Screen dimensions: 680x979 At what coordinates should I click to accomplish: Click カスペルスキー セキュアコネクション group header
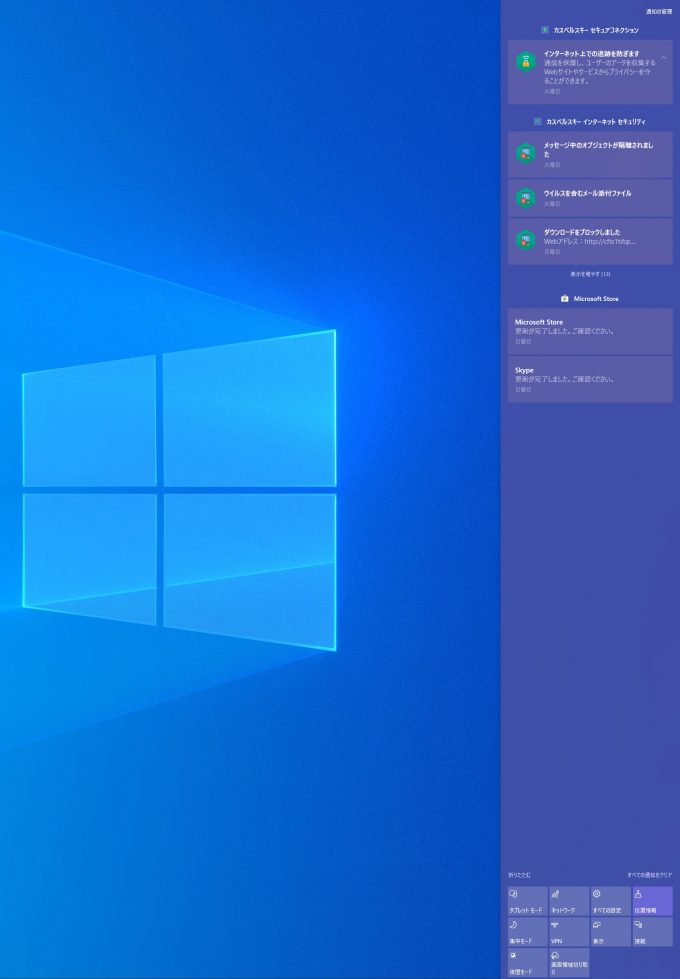[590, 30]
